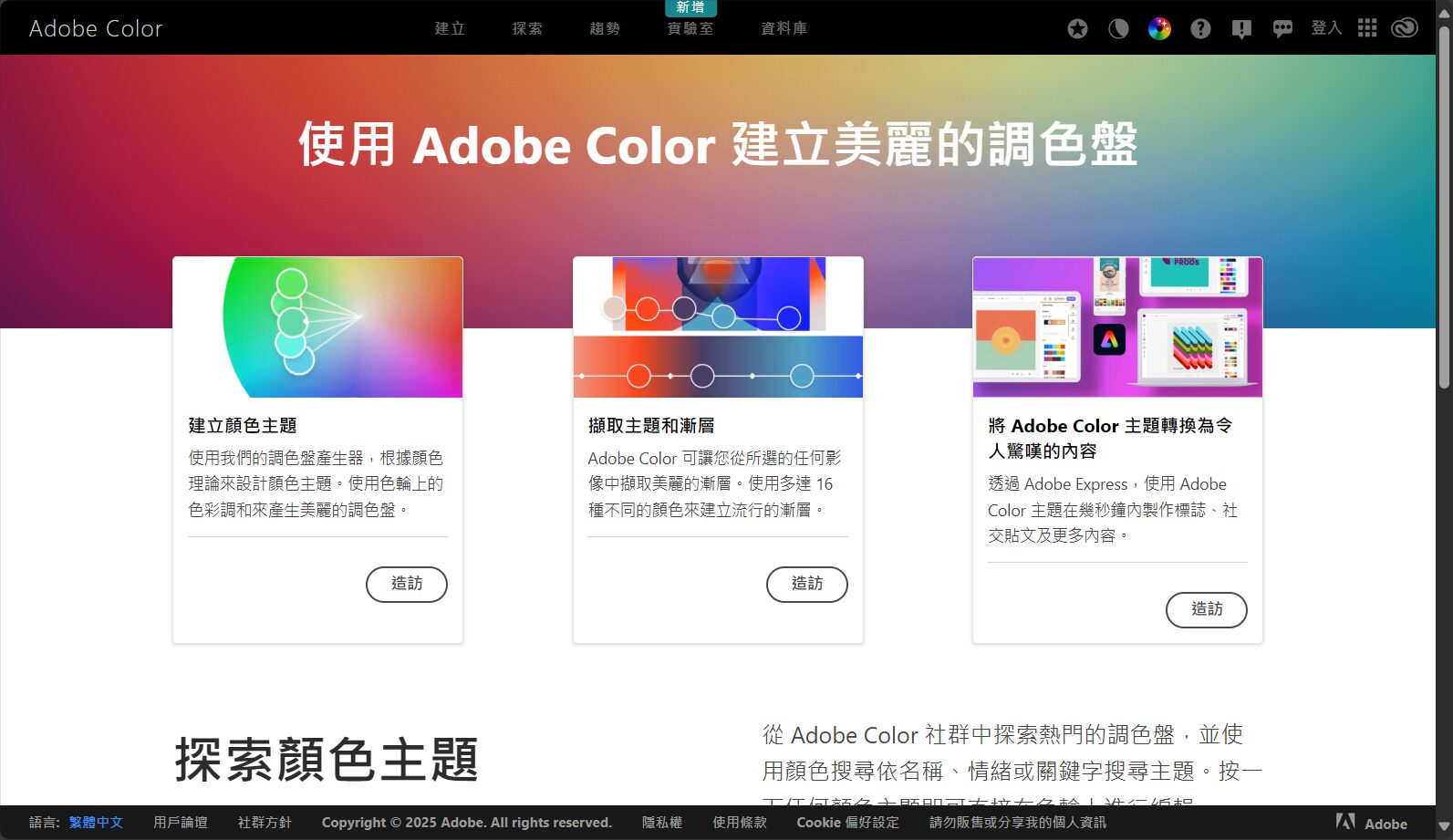Image resolution: width=1453 pixels, height=840 pixels.
Task: Click 造訪 under Adobe Express card
Action: point(1207,609)
